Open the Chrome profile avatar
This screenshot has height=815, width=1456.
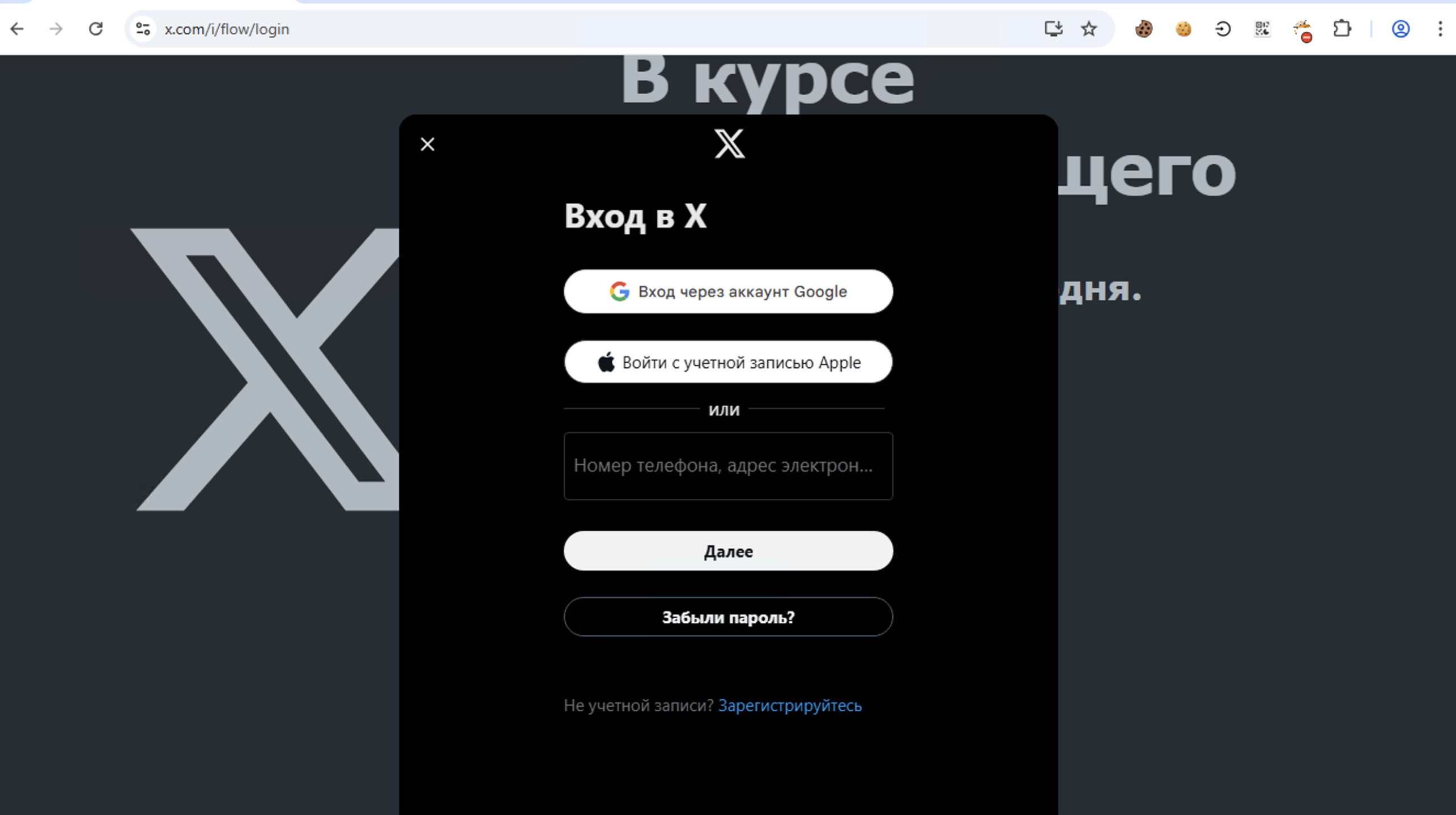pyautogui.click(x=1400, y=29)
